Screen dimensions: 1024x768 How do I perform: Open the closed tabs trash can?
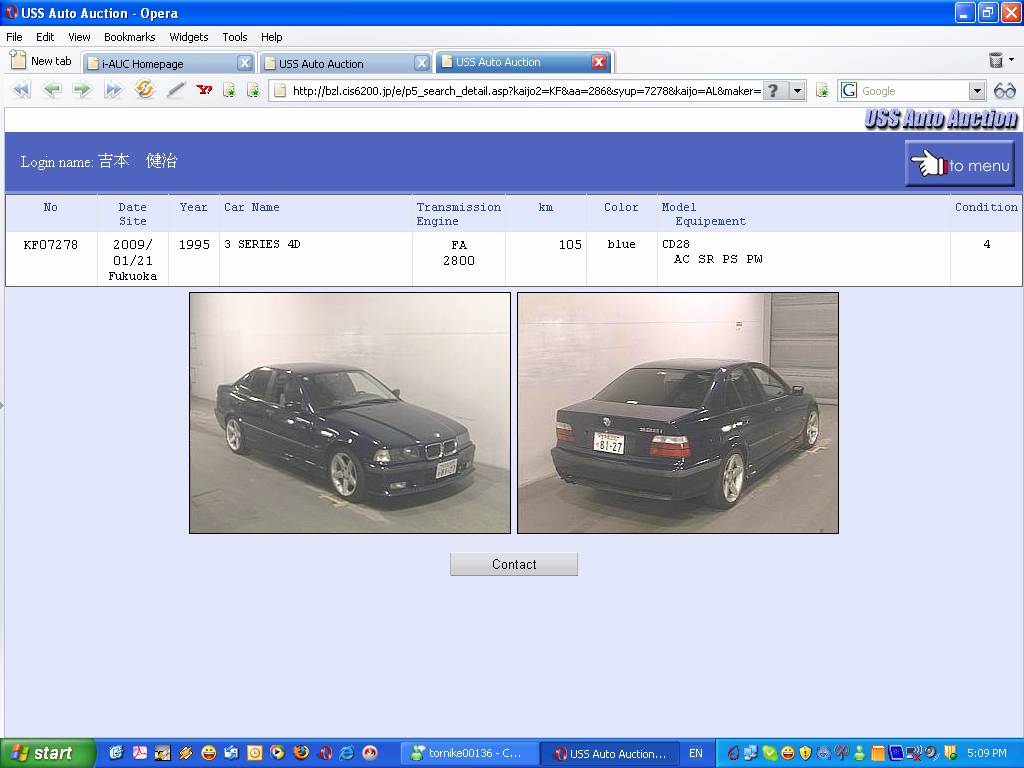(996, 61)
